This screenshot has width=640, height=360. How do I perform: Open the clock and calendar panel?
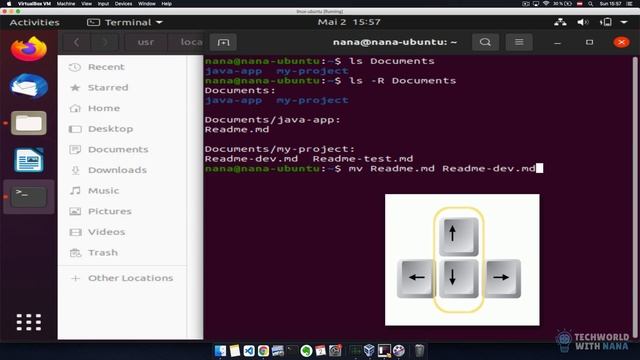coord(349,22)
